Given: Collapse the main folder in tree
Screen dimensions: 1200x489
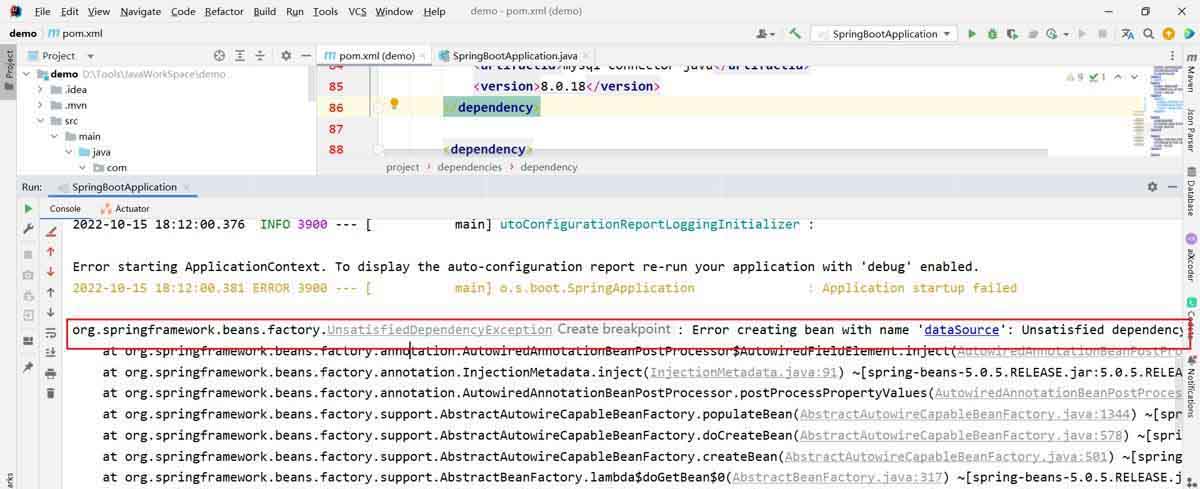Looking at the screenshot, I should (54, 136).
